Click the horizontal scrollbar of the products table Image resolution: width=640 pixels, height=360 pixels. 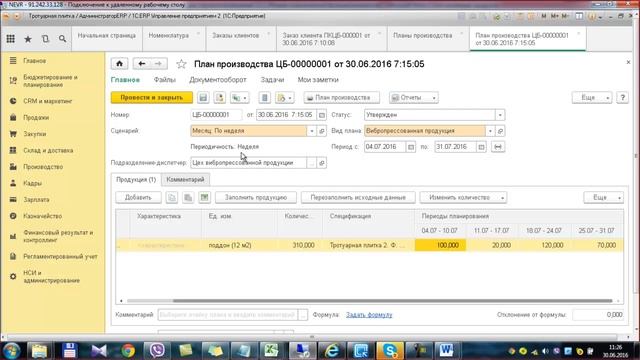(392, 301)
